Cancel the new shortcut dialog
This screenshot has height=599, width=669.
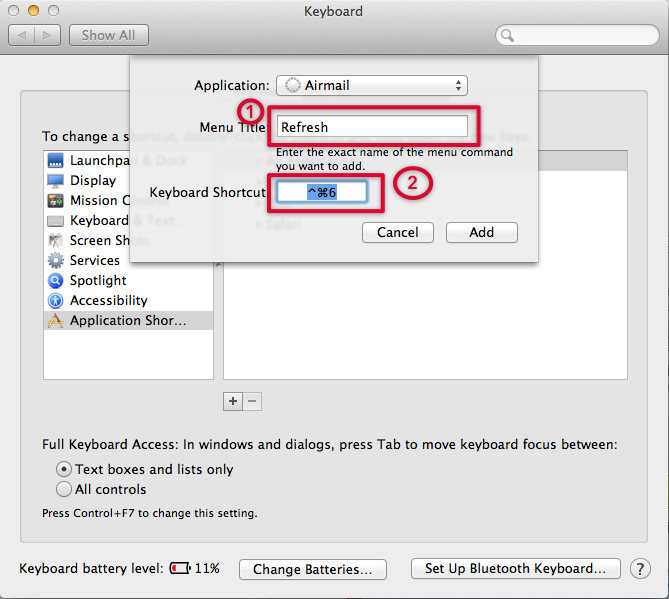[397, 232]
